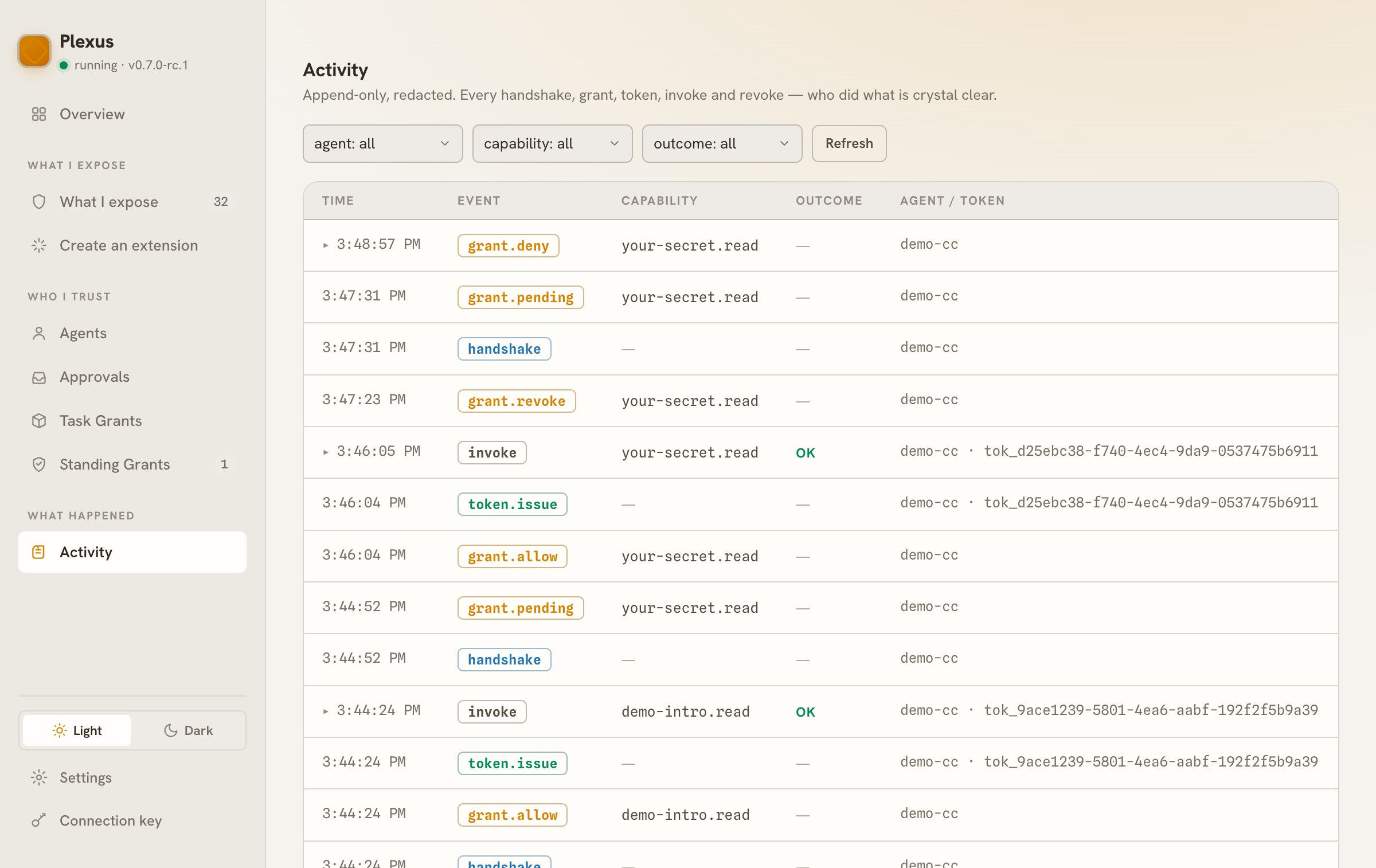Switch theme to Dark

tap(189, 730)
